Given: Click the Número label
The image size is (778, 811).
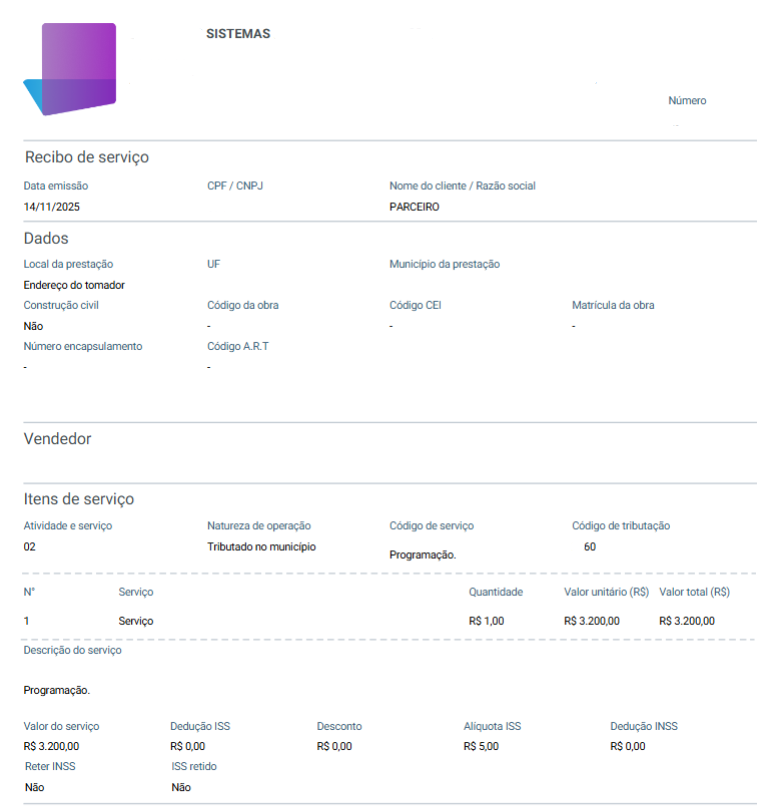Looking at the screenshot, I should 687,100.
